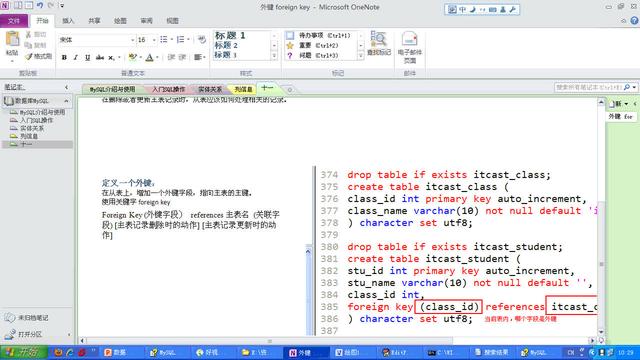Open quick access toolbar customize arrow
Viewport: 640px width, 360px height.
pyautogui.click(x=62, y=5)
